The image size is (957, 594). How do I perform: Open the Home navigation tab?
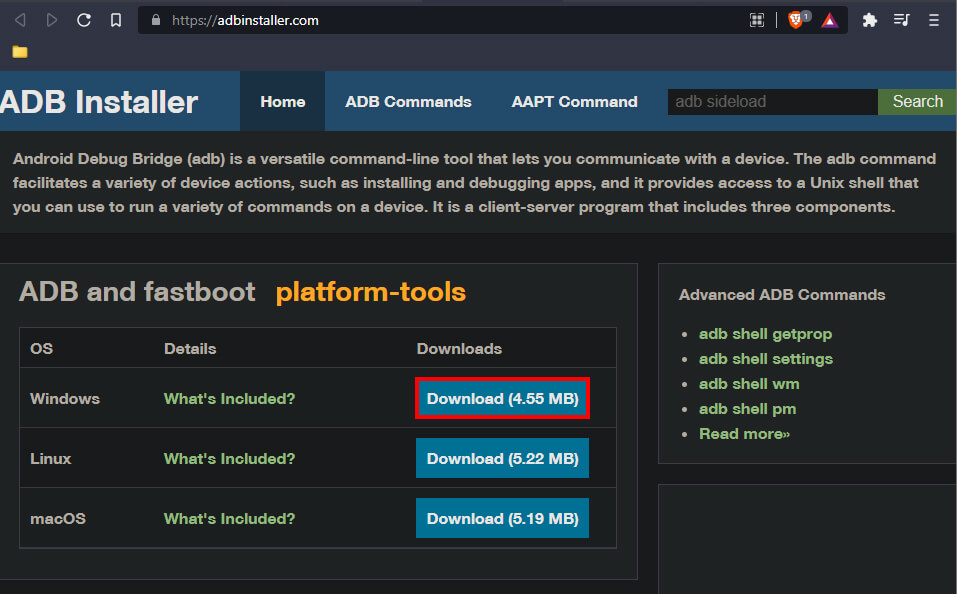(283, 101)
